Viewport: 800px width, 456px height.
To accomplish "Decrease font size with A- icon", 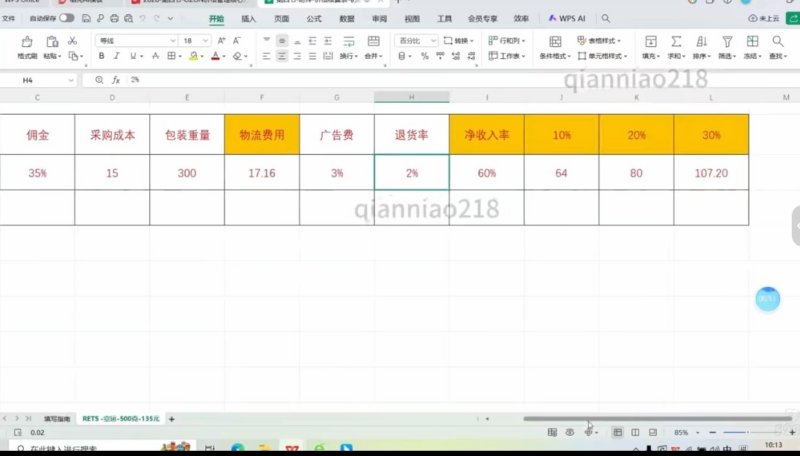I will (x=237, y=40).
